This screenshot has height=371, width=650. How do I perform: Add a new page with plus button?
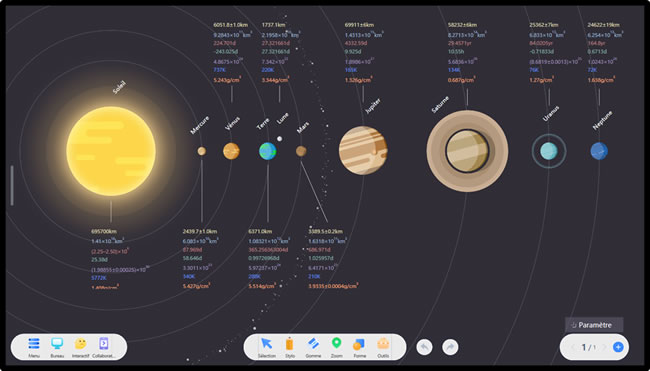618,347
